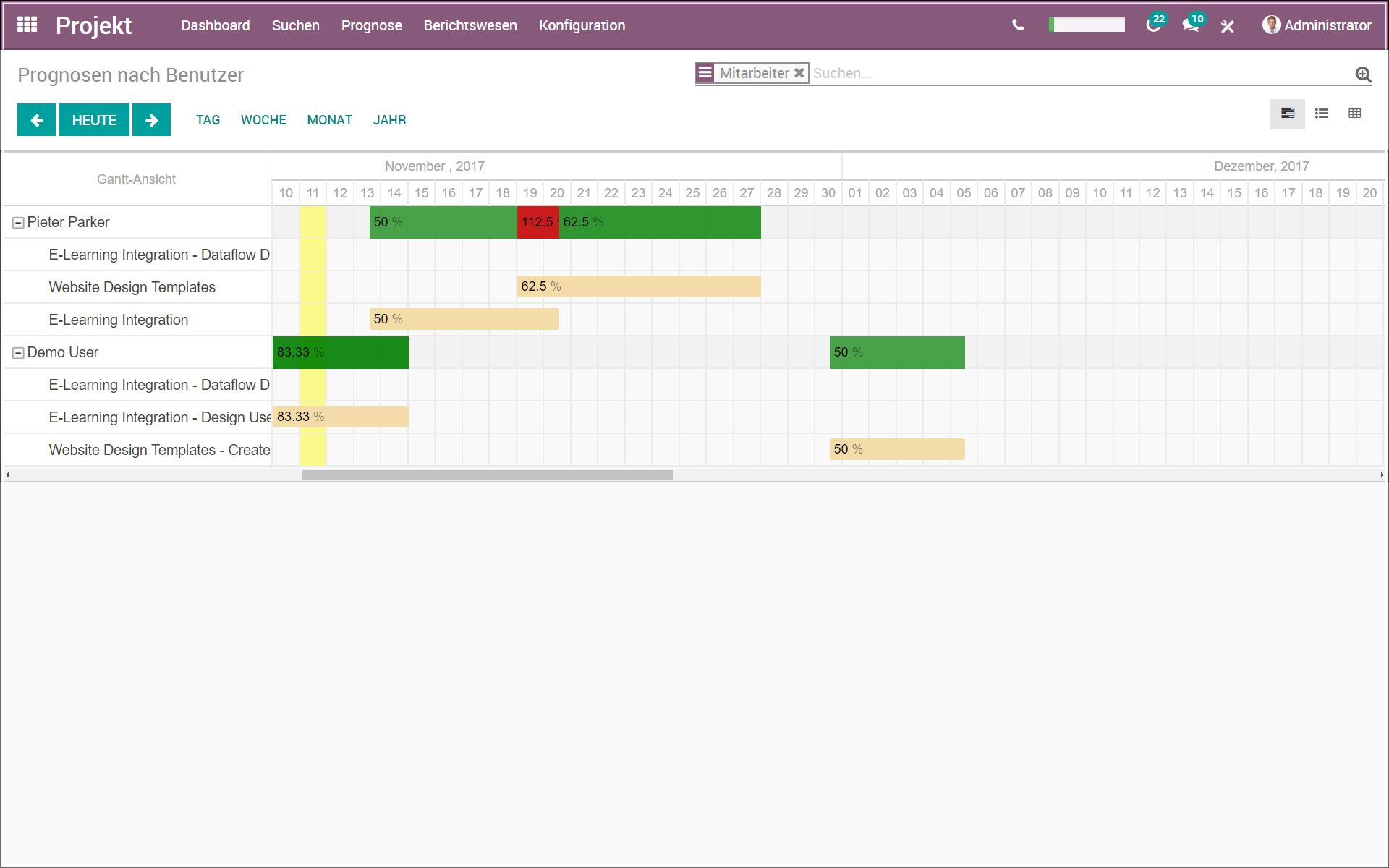
Task: Click the debug tools icon
Action: tap(1227, 27)
